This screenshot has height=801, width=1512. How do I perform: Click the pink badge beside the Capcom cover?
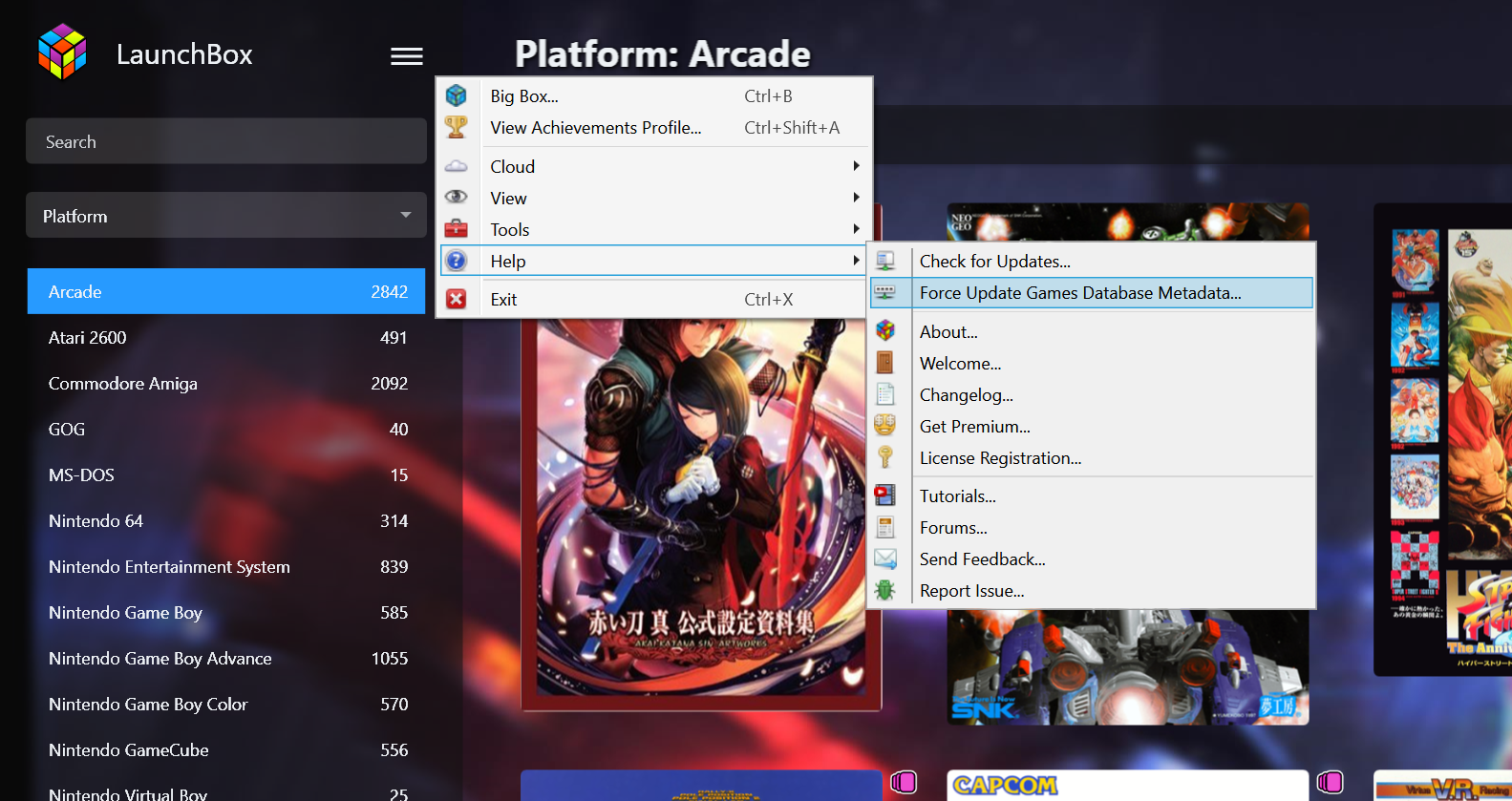point(1330,782)
